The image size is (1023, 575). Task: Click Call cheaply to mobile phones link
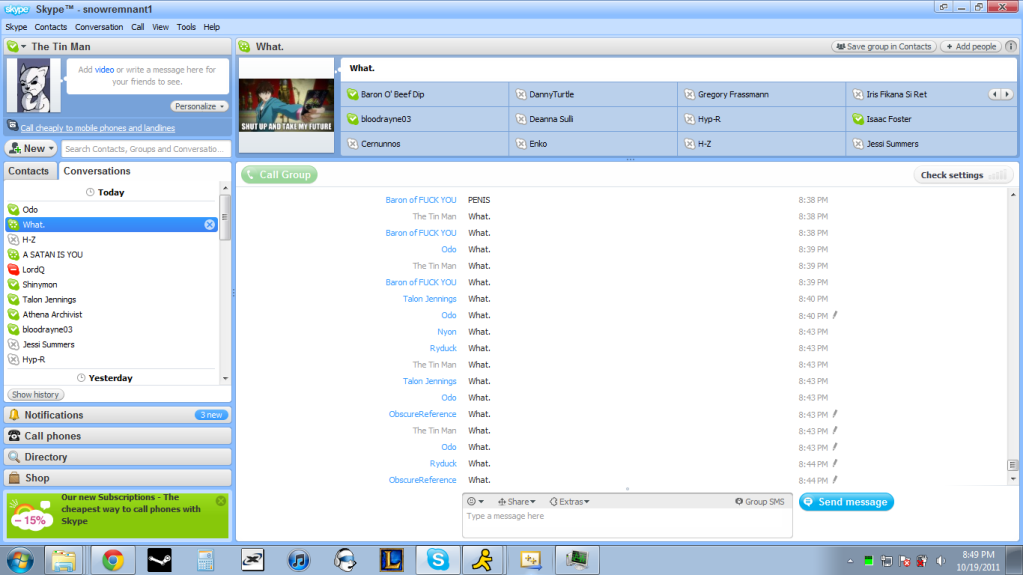pos(97,128)
